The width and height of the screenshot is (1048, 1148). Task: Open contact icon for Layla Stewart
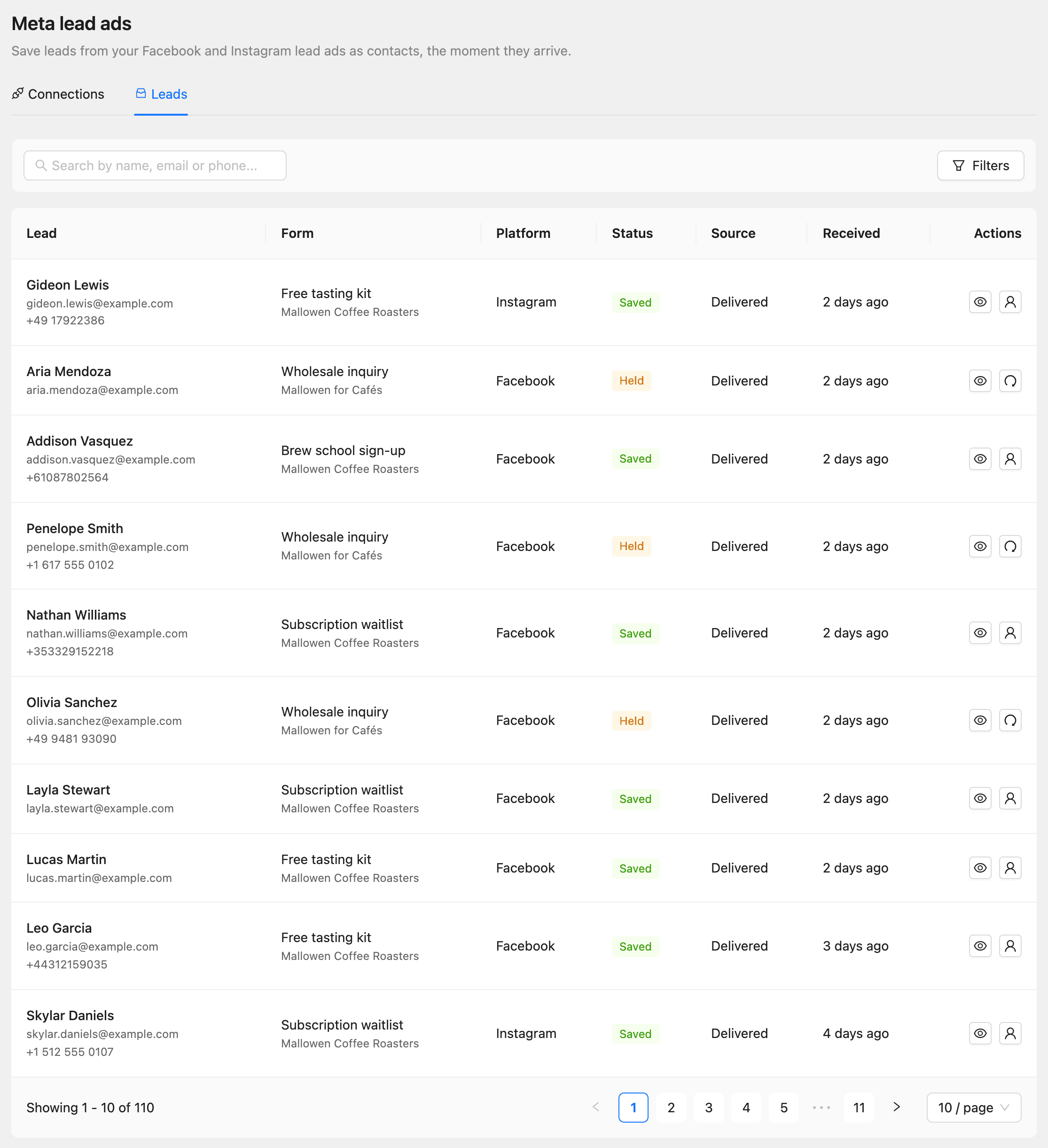(1010, 798)
